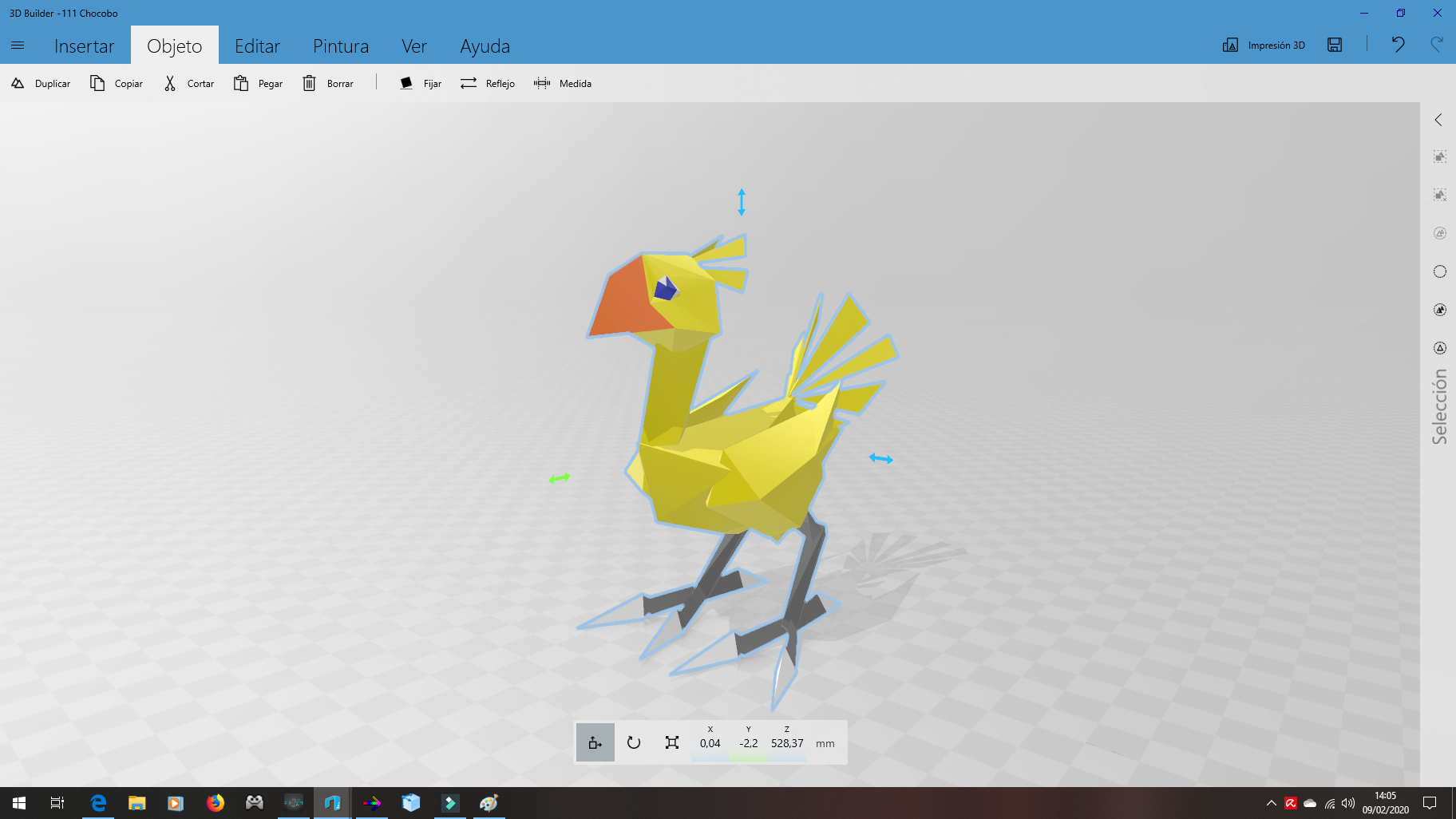Click the Y position value -2,2
The width and height of the screenshot is (1456, 819).
[x=749, y=743]
